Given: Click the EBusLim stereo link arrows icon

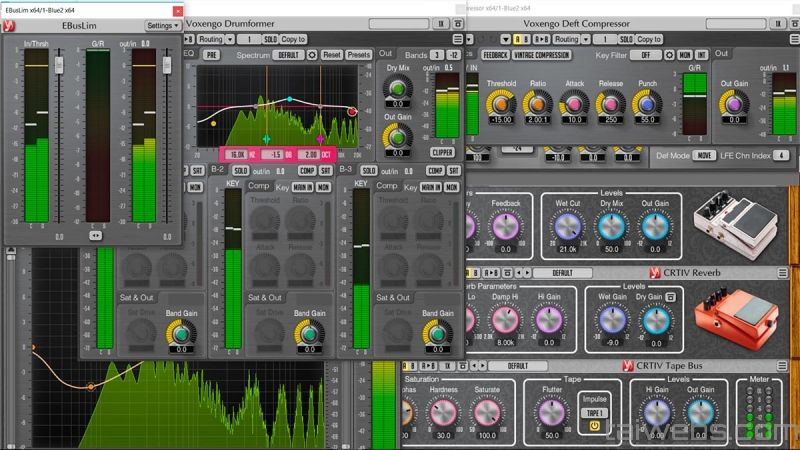Looking at the screenshot, I should (x=95, y=235).
